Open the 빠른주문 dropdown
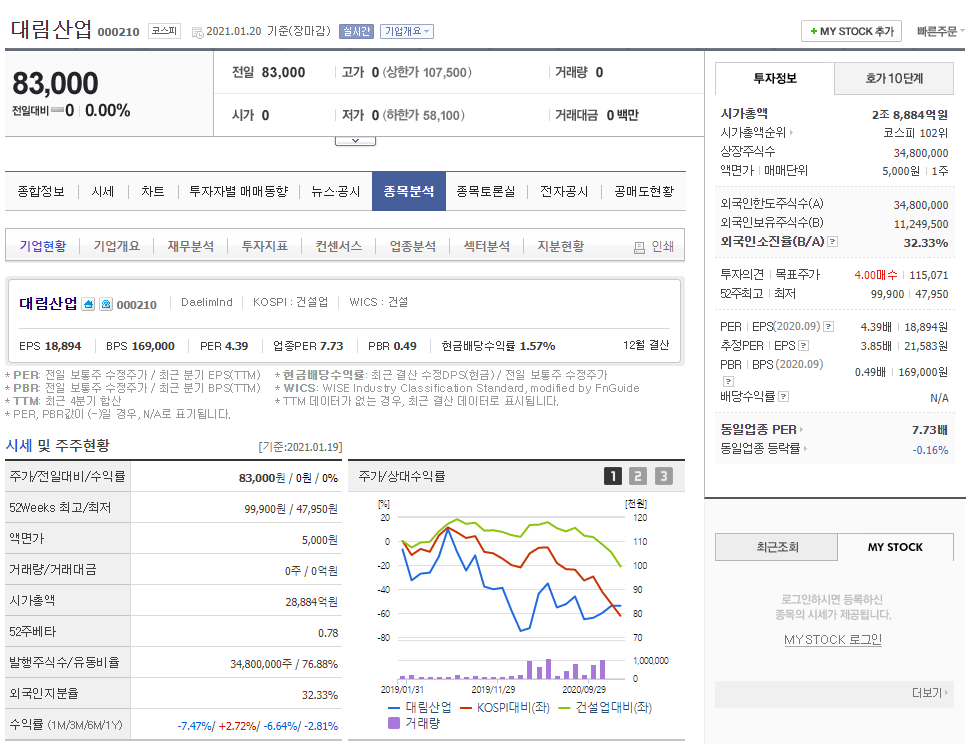Screen dimensions: 970x744 click(940, 31)
